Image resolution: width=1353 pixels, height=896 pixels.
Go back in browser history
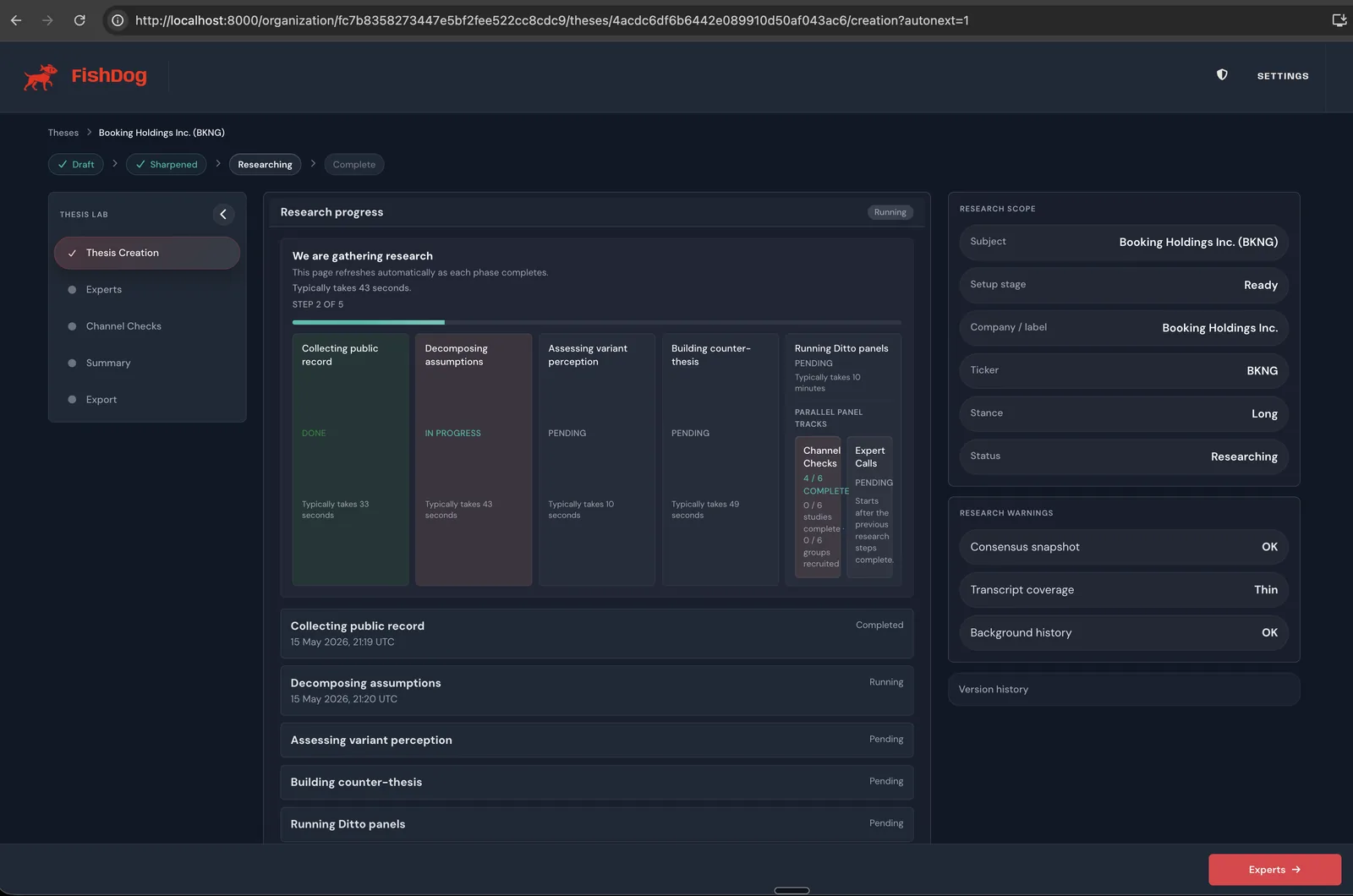click(x=16, y=20)
